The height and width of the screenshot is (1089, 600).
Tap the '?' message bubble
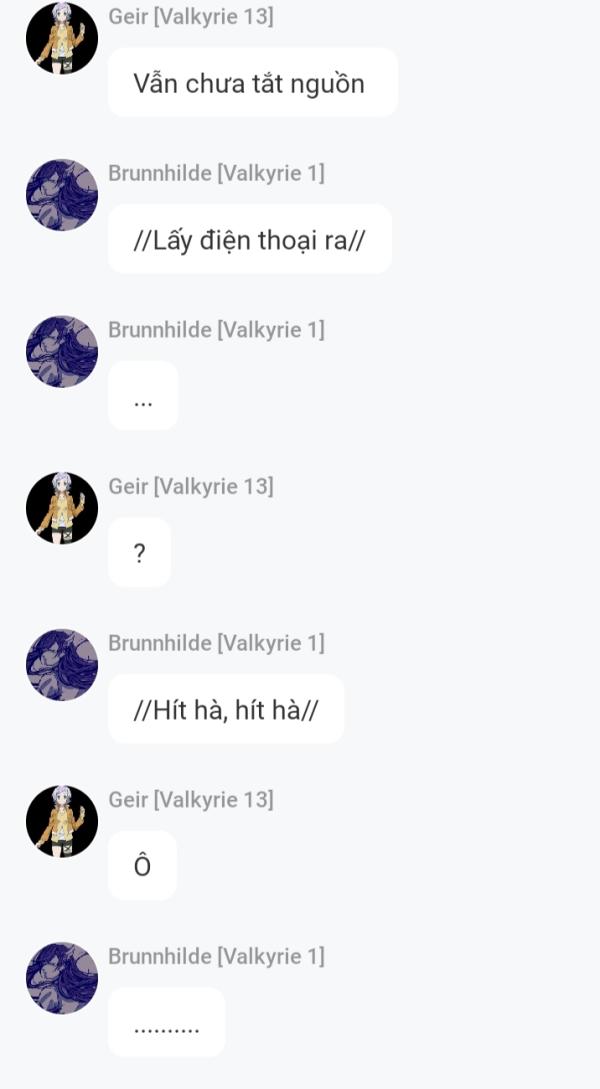(x=140, y=553)
